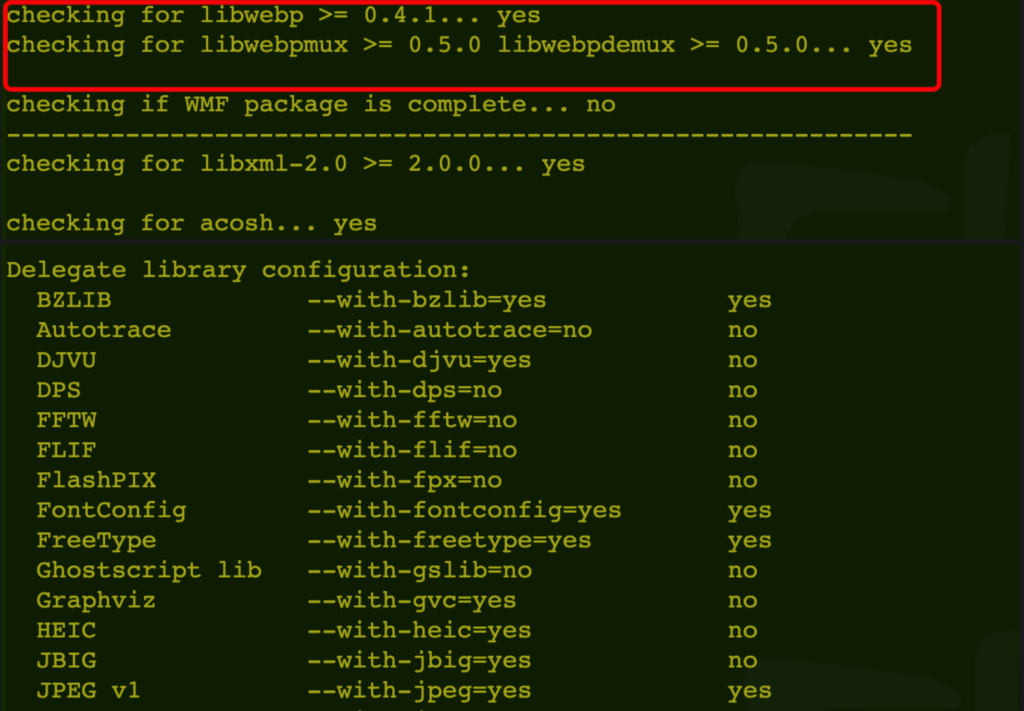This screenshot has width=1024, height=711.
Task: Click the --with-flif=no option text
Action: [411, 450]
